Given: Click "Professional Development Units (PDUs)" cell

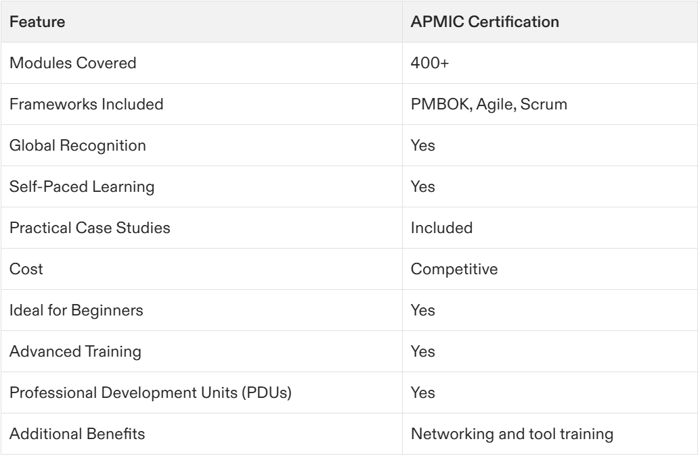Looking at the screenshot, I should 150,393.
